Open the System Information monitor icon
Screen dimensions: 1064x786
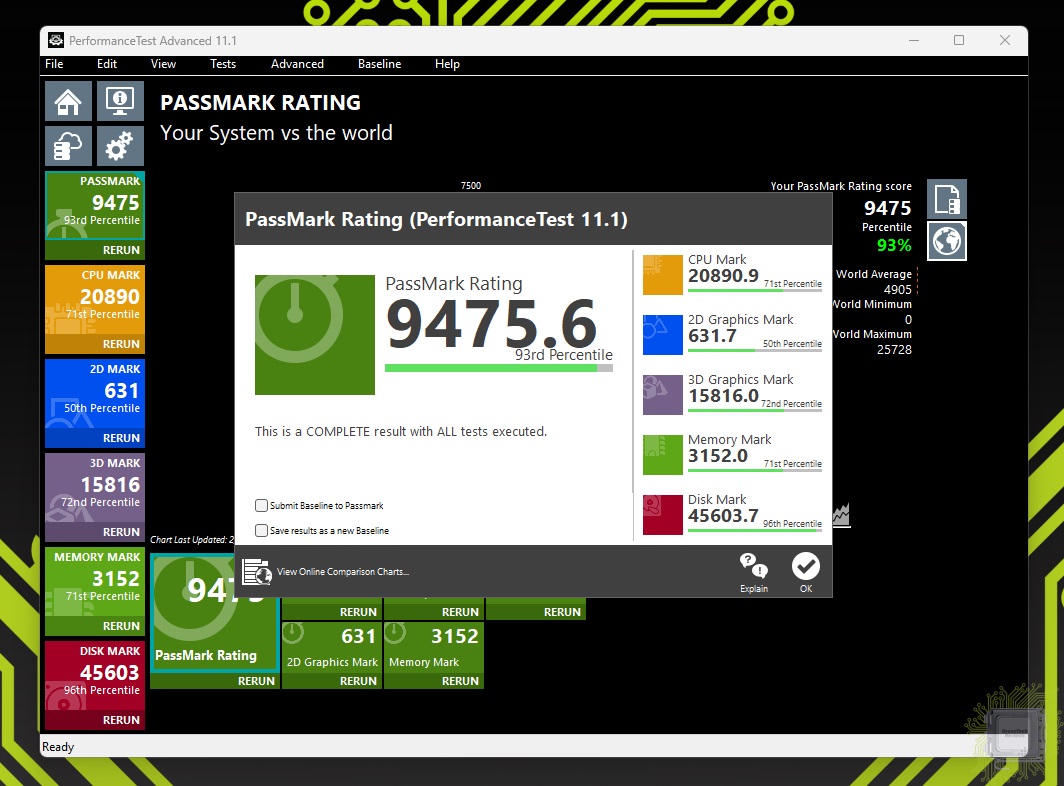click(x=120, y=101)
